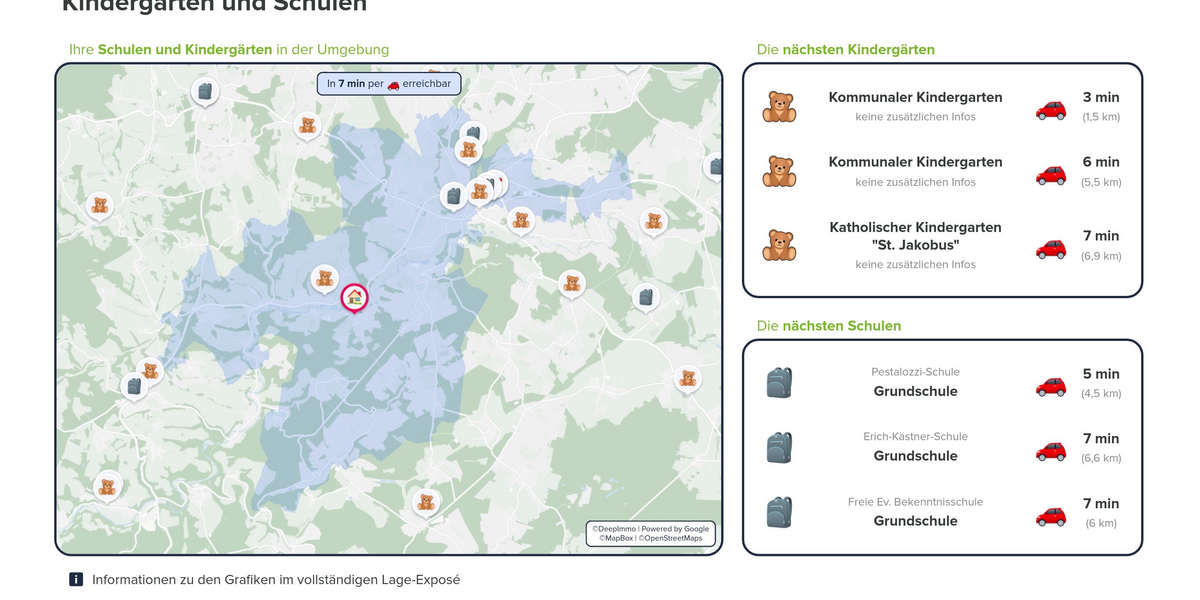1200x600 pixels.
Task: Click red car icon in Pestalozzi-Schule row
Action: tap(1050, 385)
